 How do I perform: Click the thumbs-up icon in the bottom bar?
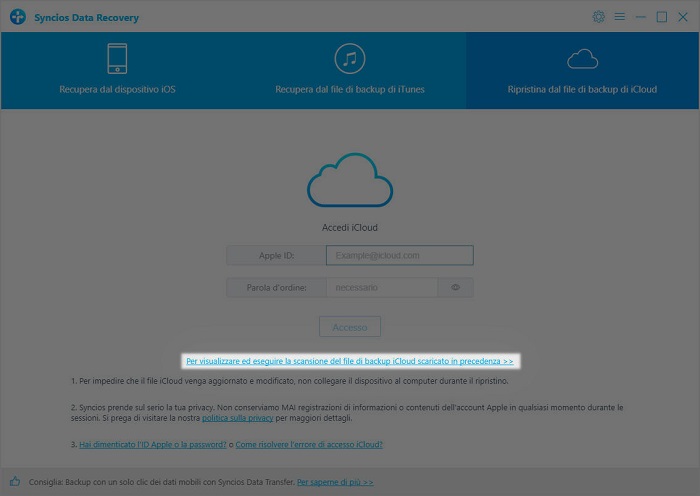tap(15, 481)
